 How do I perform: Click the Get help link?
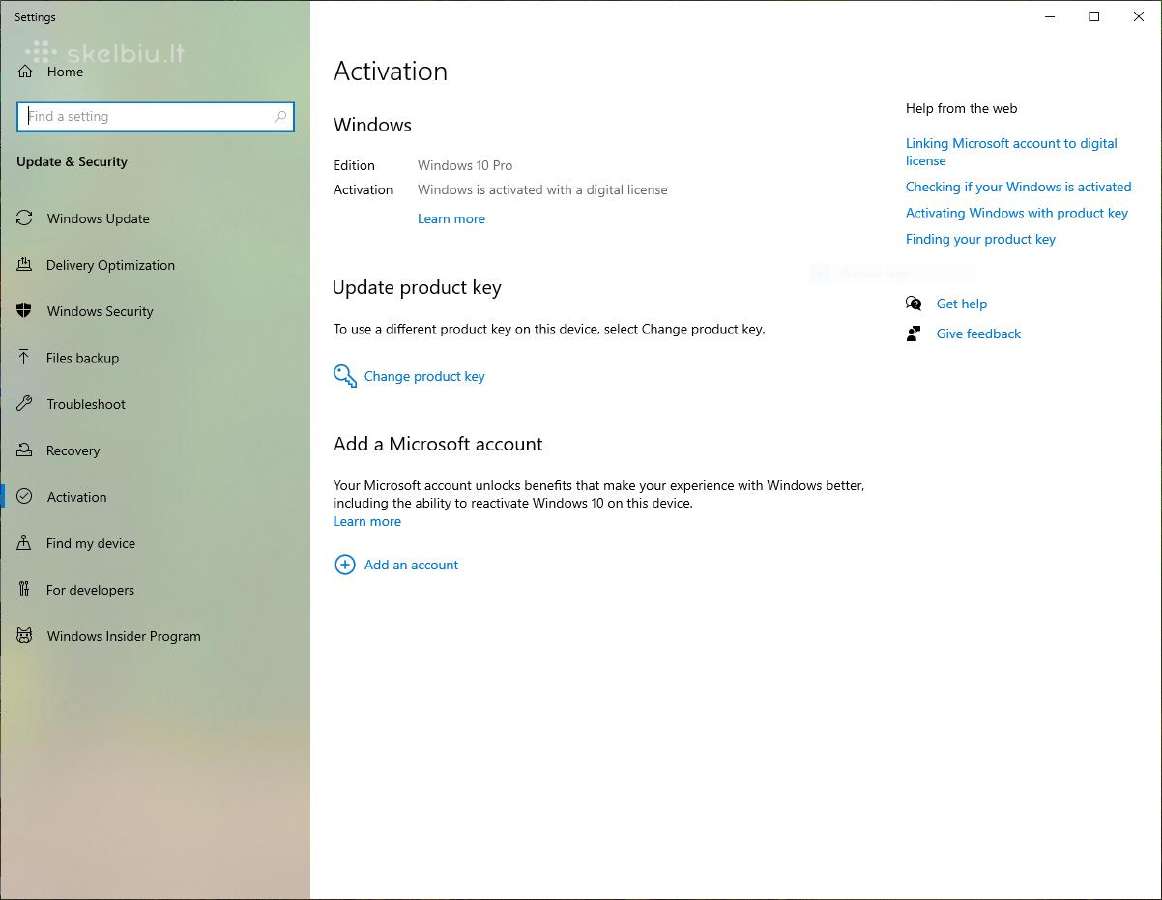click(x=961, y=303)
